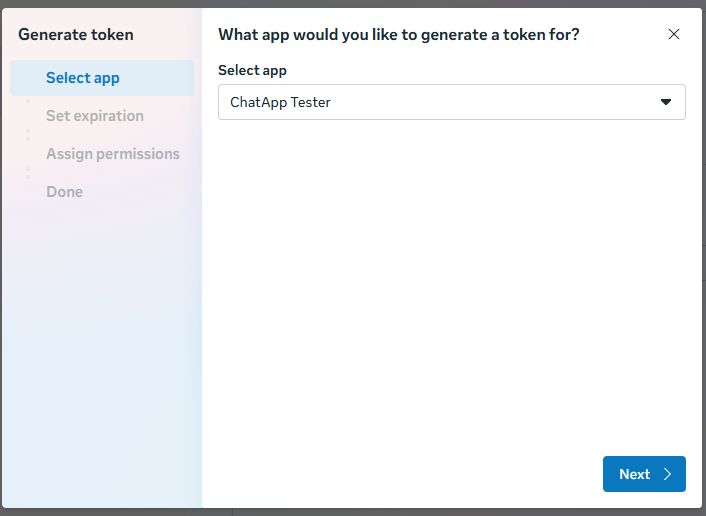Click the 'What app would you like' heading
This screenshot has width=706, height=516.
pyautogui.click(x=399, y=34)
